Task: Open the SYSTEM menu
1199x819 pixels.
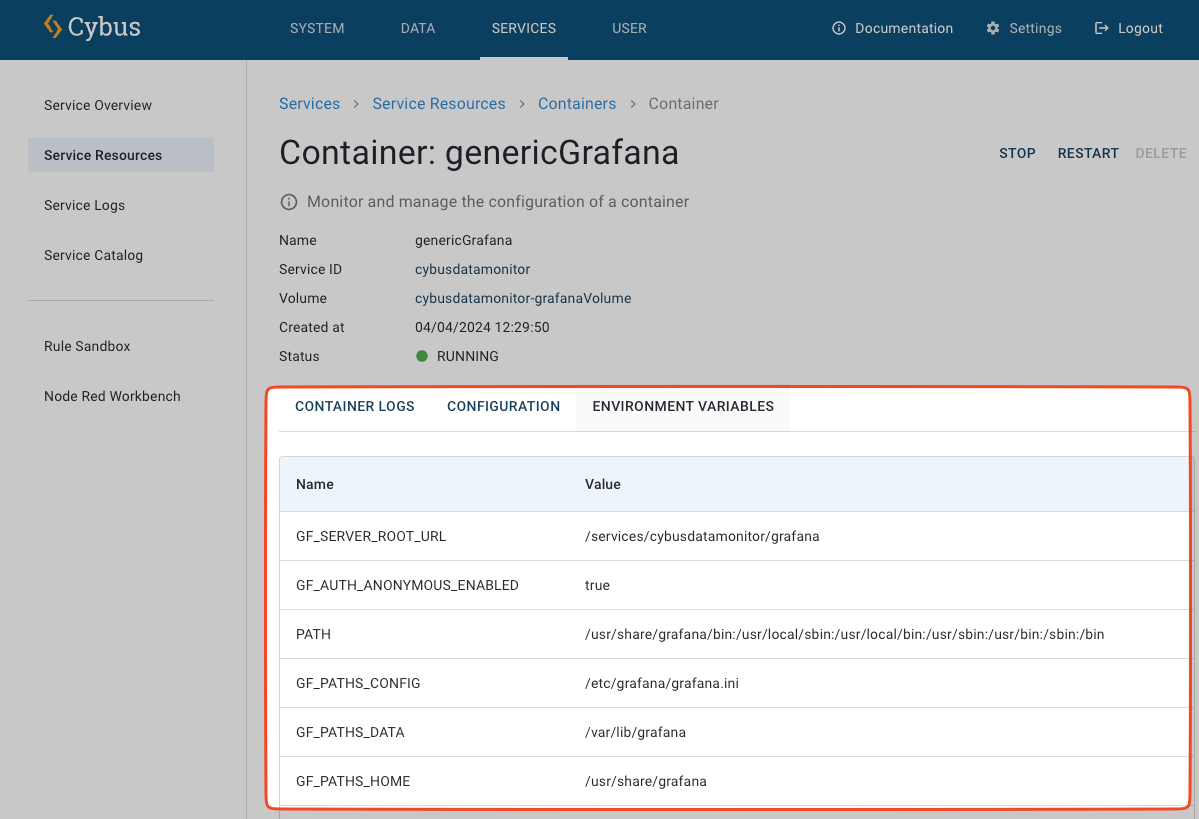Action: coord(317,28)
